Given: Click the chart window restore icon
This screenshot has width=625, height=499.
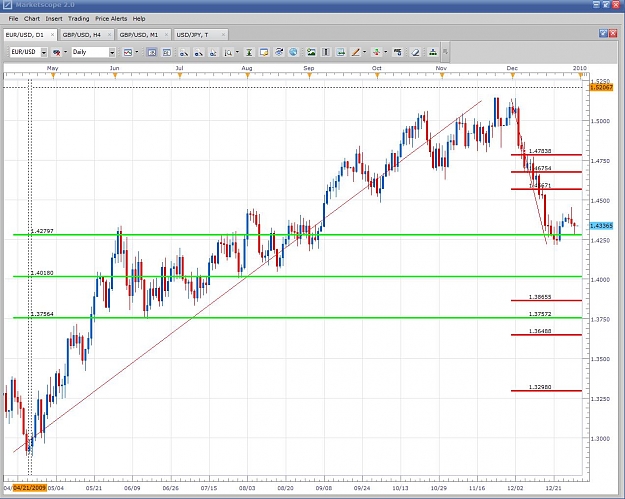Looking at the screenshot, I should click(603, 34).
